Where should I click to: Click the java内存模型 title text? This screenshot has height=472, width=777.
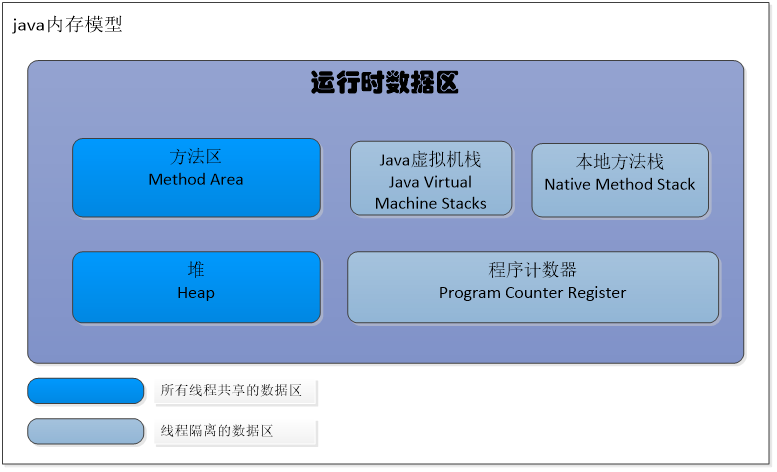coord(67,24)
